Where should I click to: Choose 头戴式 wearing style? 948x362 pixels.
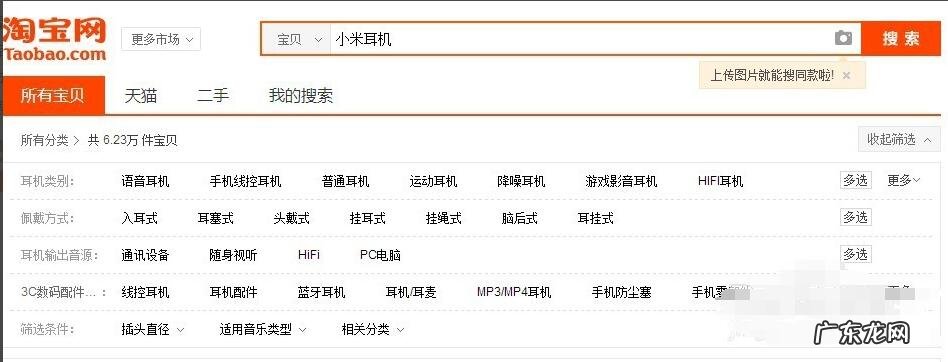click(x=291, y=218)
